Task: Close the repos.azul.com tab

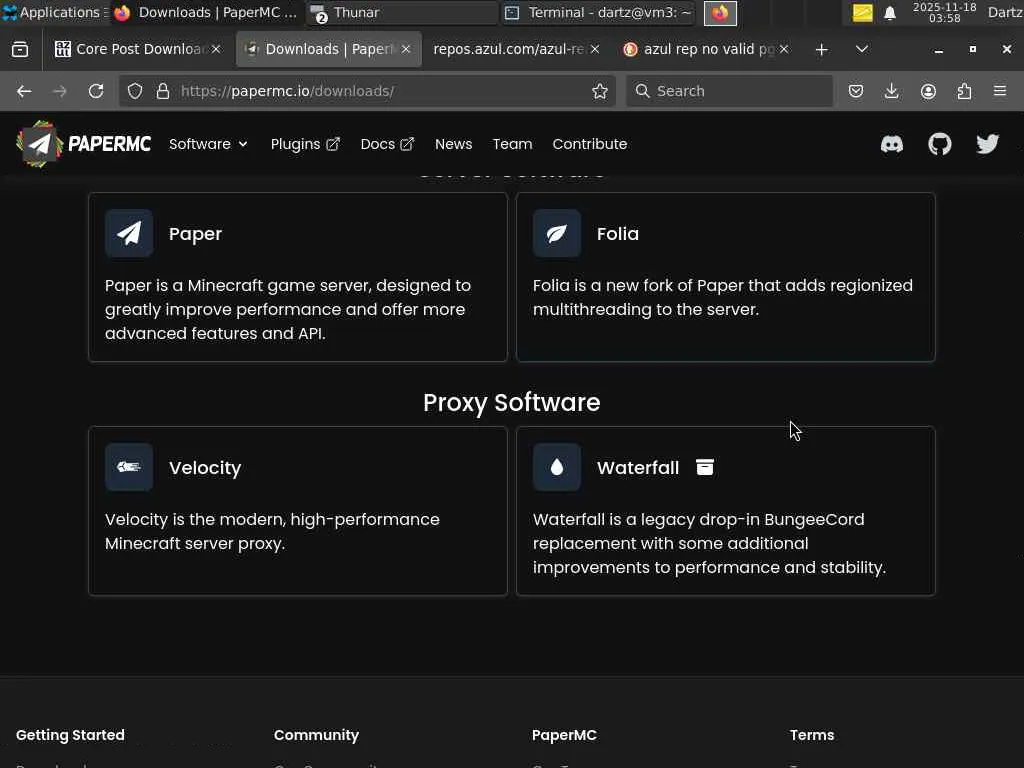Action: 595,49
